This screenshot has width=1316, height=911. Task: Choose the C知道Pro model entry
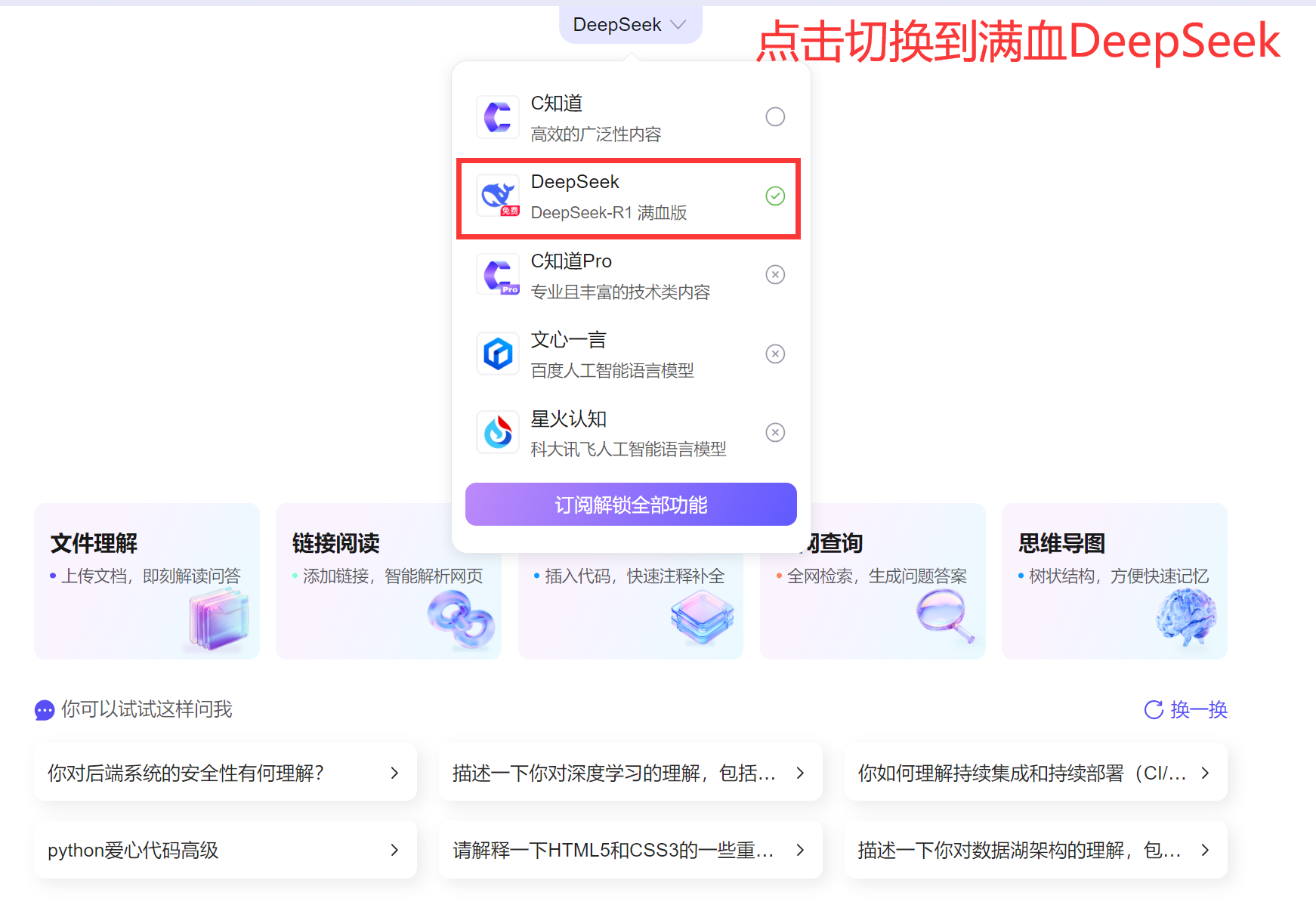point(631,275)
